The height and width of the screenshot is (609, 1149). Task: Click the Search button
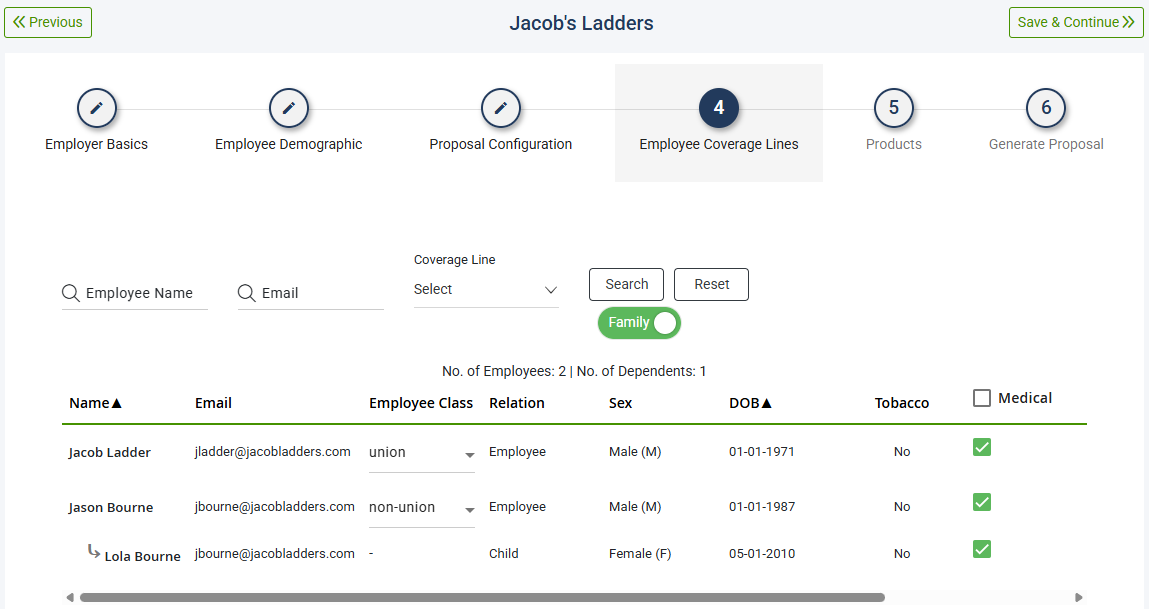[625, 284]
